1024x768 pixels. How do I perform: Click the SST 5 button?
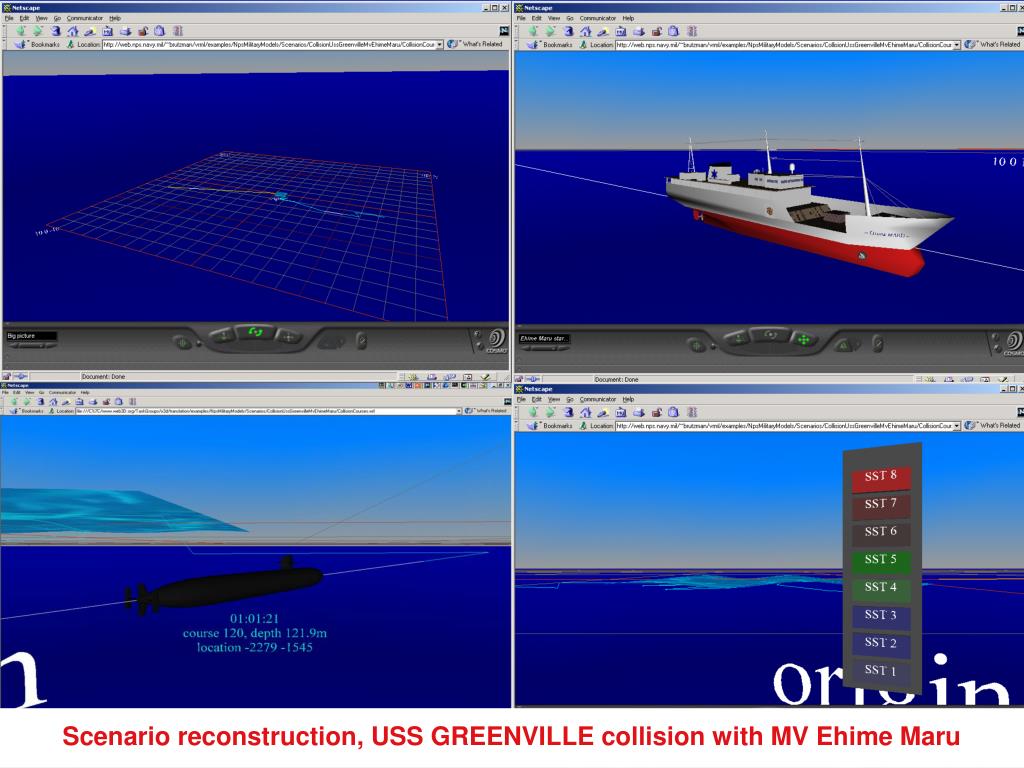[x=881, y=560]
